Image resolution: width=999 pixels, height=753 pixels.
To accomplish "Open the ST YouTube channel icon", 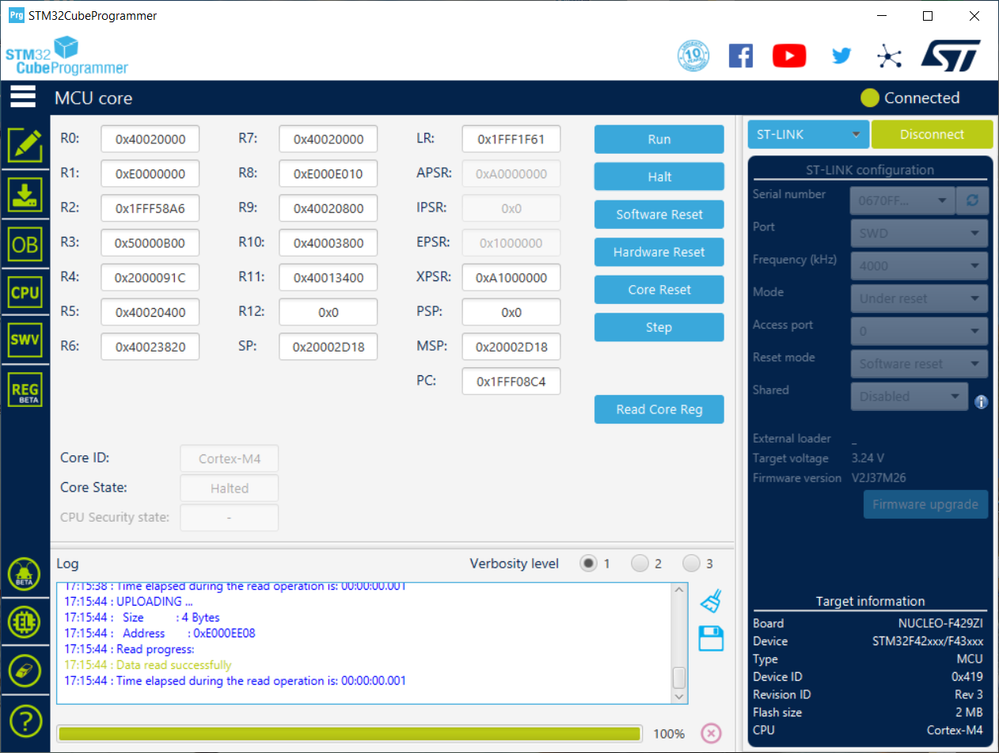I will 789,56.
